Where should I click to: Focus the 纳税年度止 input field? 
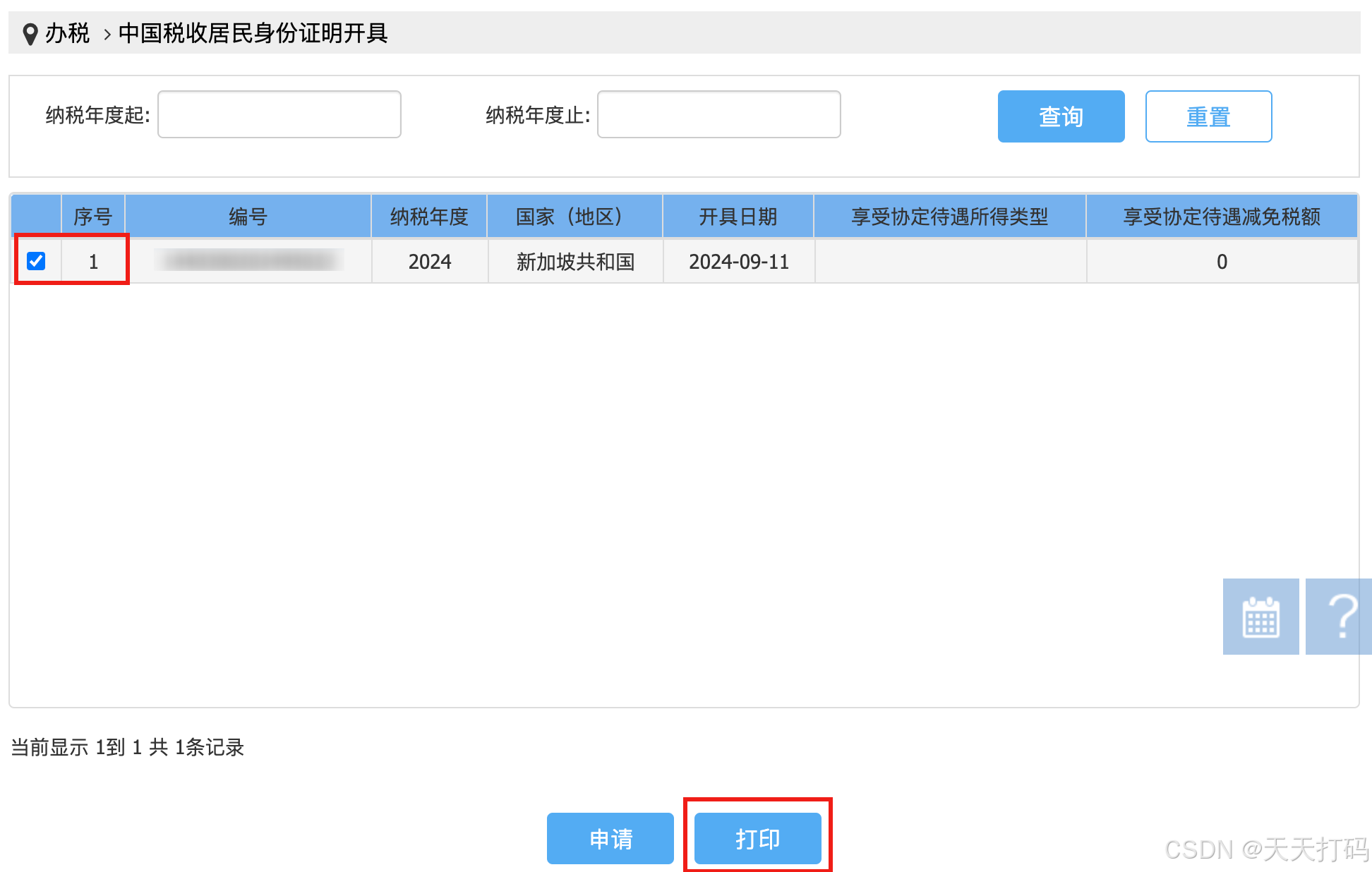(x=718, y=114)
